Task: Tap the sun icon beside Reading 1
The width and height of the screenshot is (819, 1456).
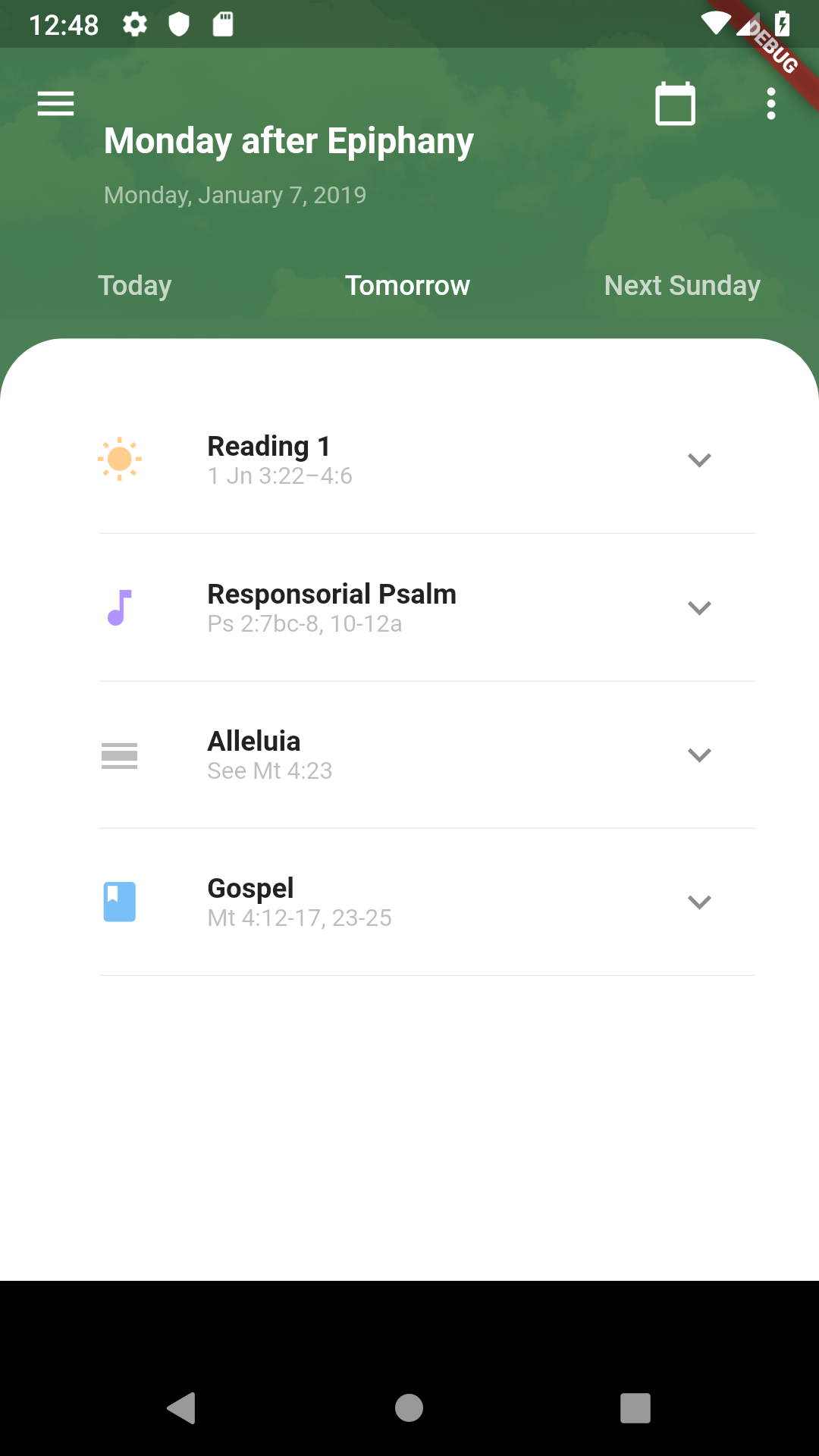Action: (x=120, y=459)
